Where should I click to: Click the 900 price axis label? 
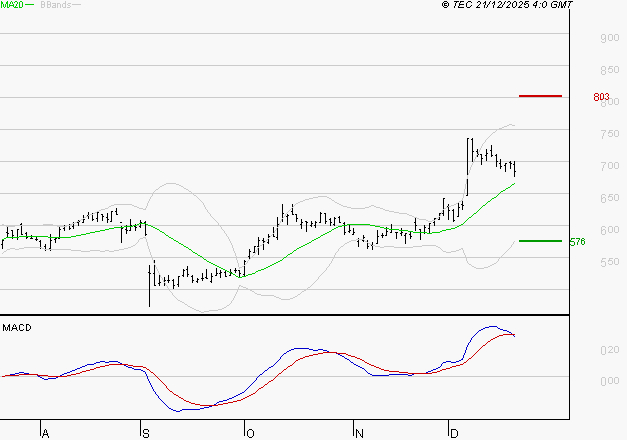coord(610,38)
